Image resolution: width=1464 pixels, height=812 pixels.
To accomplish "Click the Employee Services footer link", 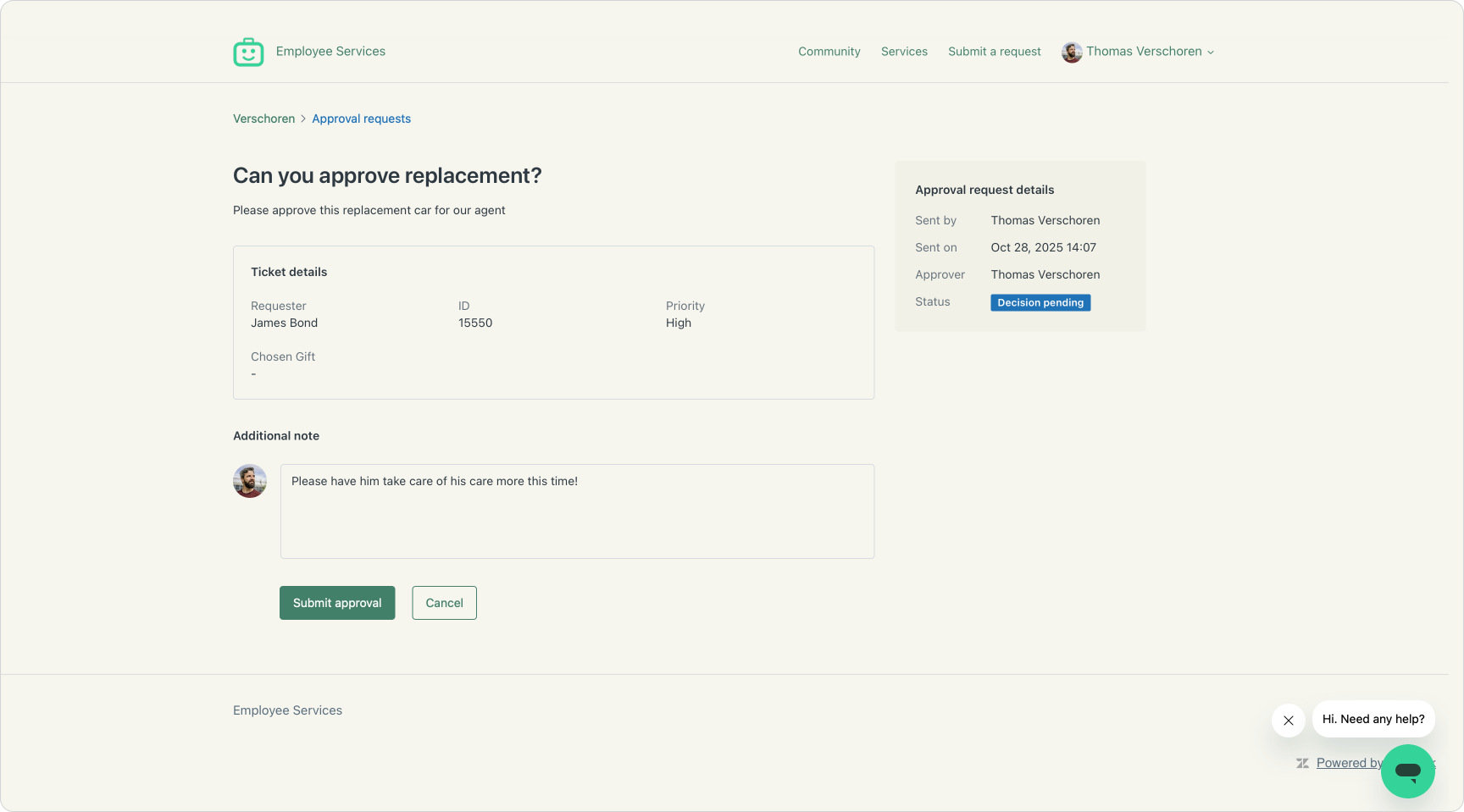I will (287, 710).
